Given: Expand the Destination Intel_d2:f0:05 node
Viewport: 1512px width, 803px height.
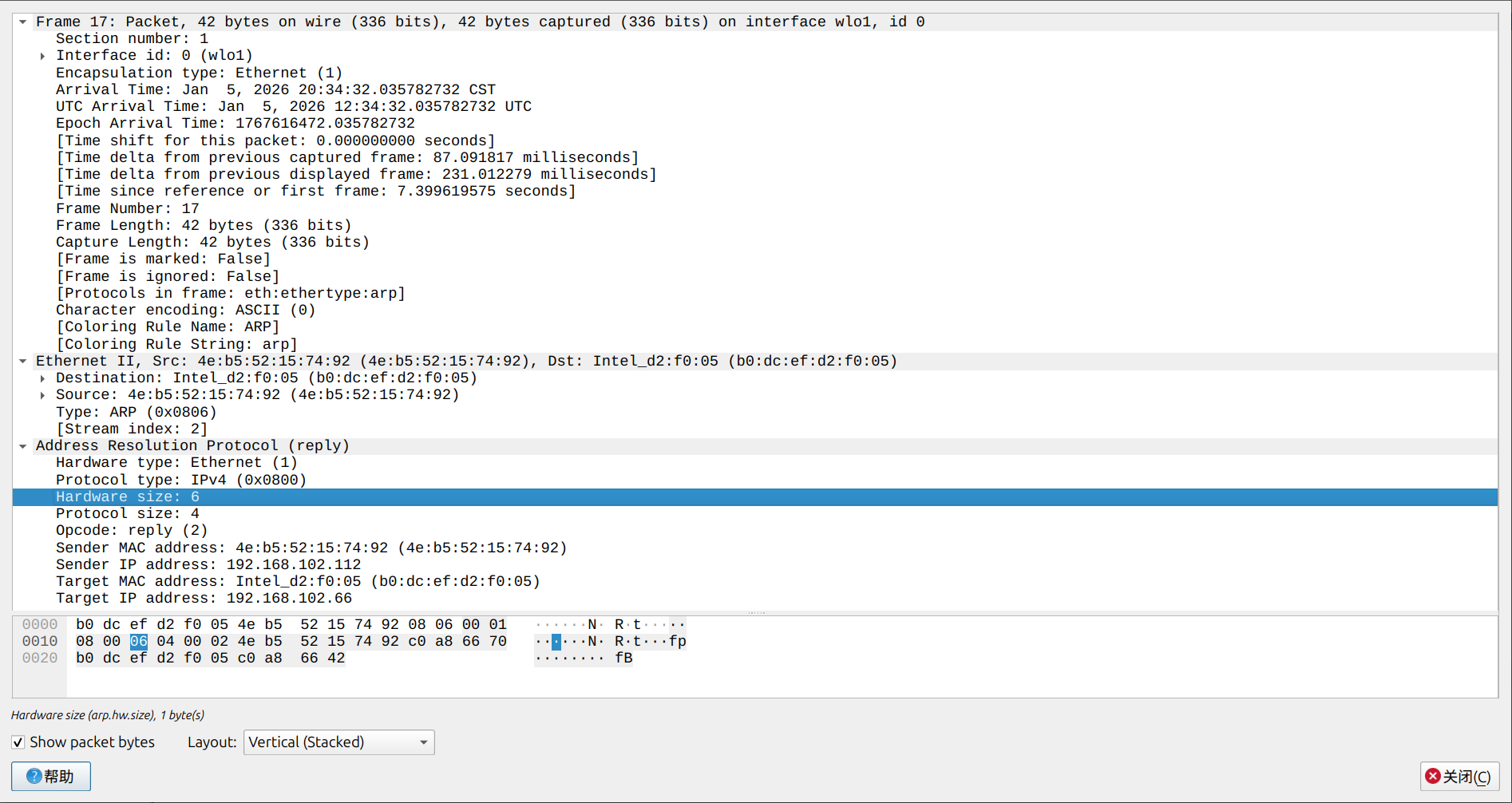Looking at the screenshot, I should coord(42,378).
